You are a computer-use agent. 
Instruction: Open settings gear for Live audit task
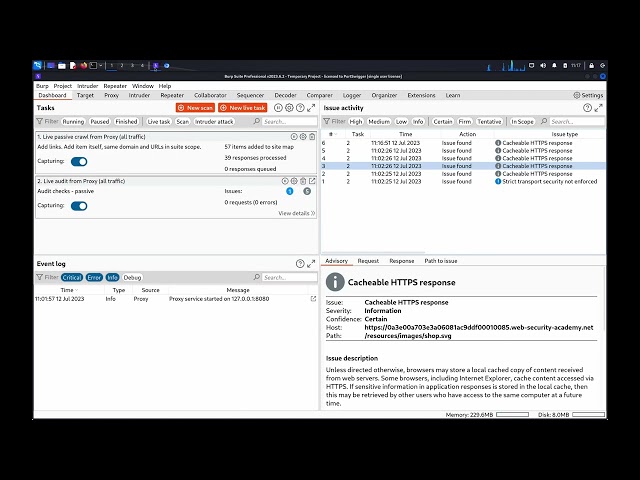click(x=294, y=181)
